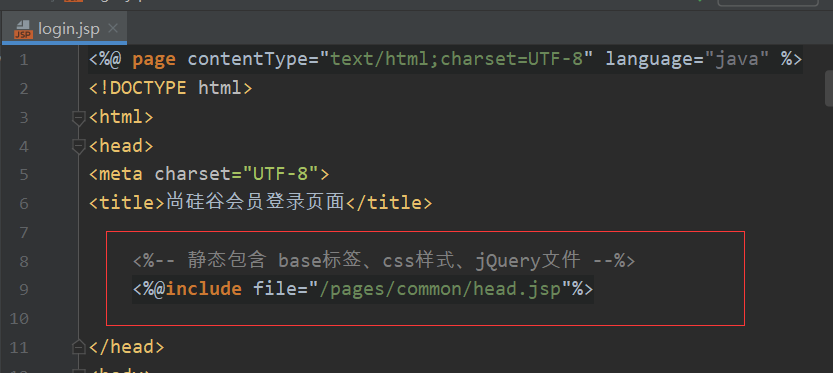833x373 pixels.
Task: Collapse the <head> fold marker on line 4
Action: point(79,146)
